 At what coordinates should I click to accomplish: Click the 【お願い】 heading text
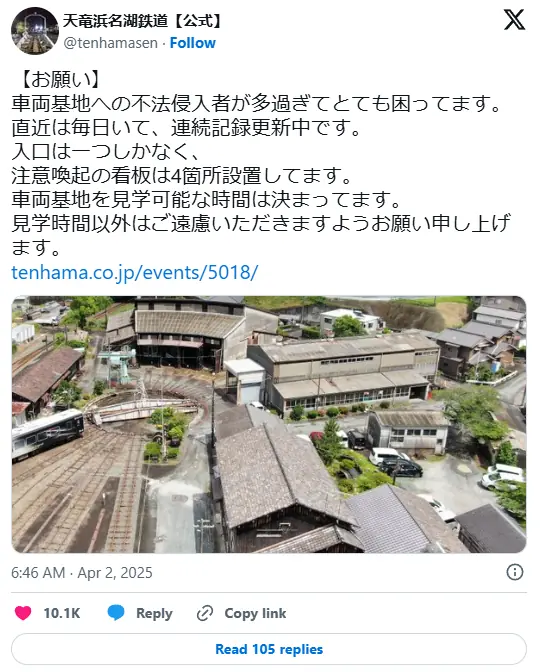click(x=57, y=79)
